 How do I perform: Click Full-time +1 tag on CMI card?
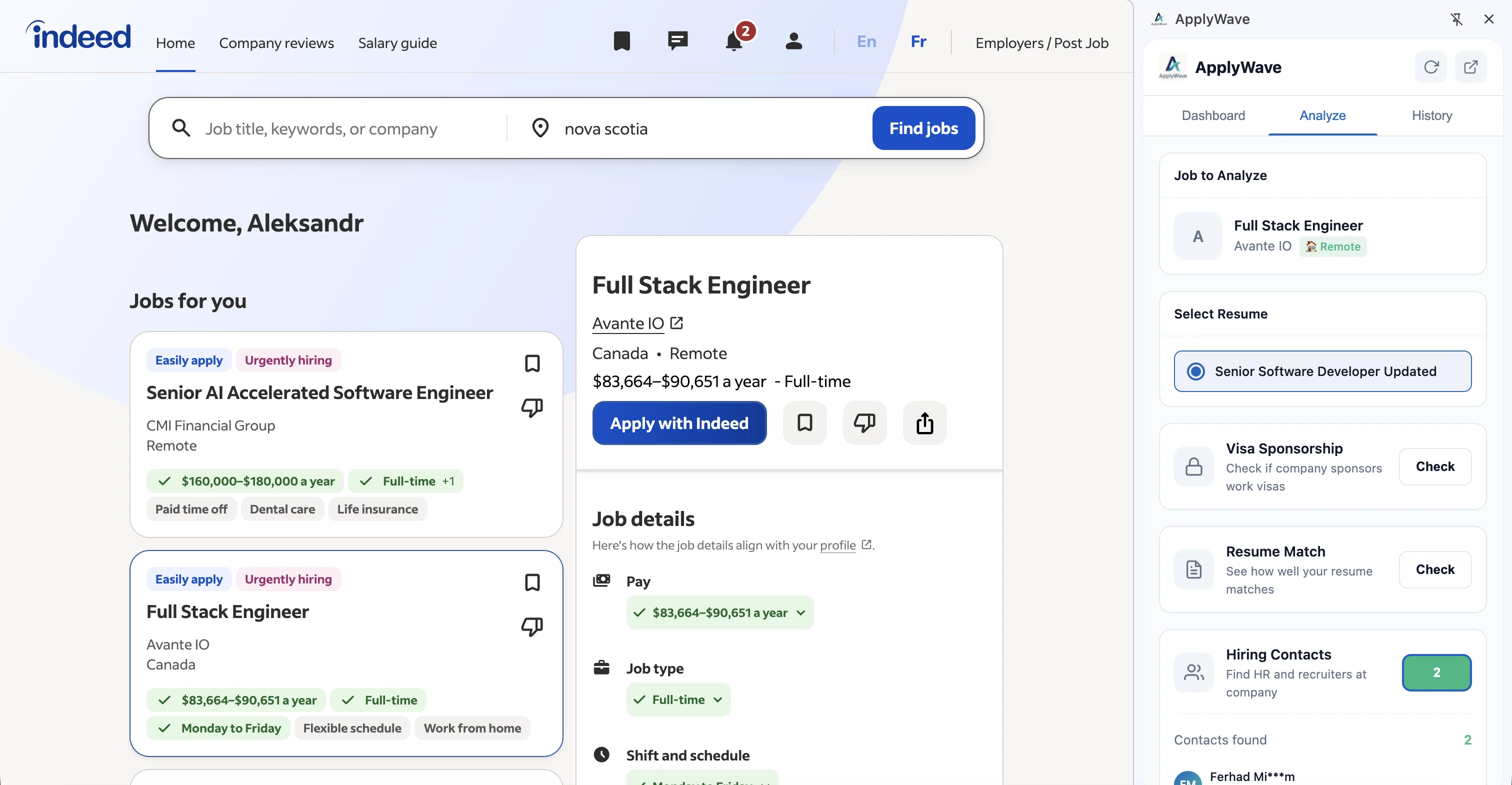click(x=405, y=481)
